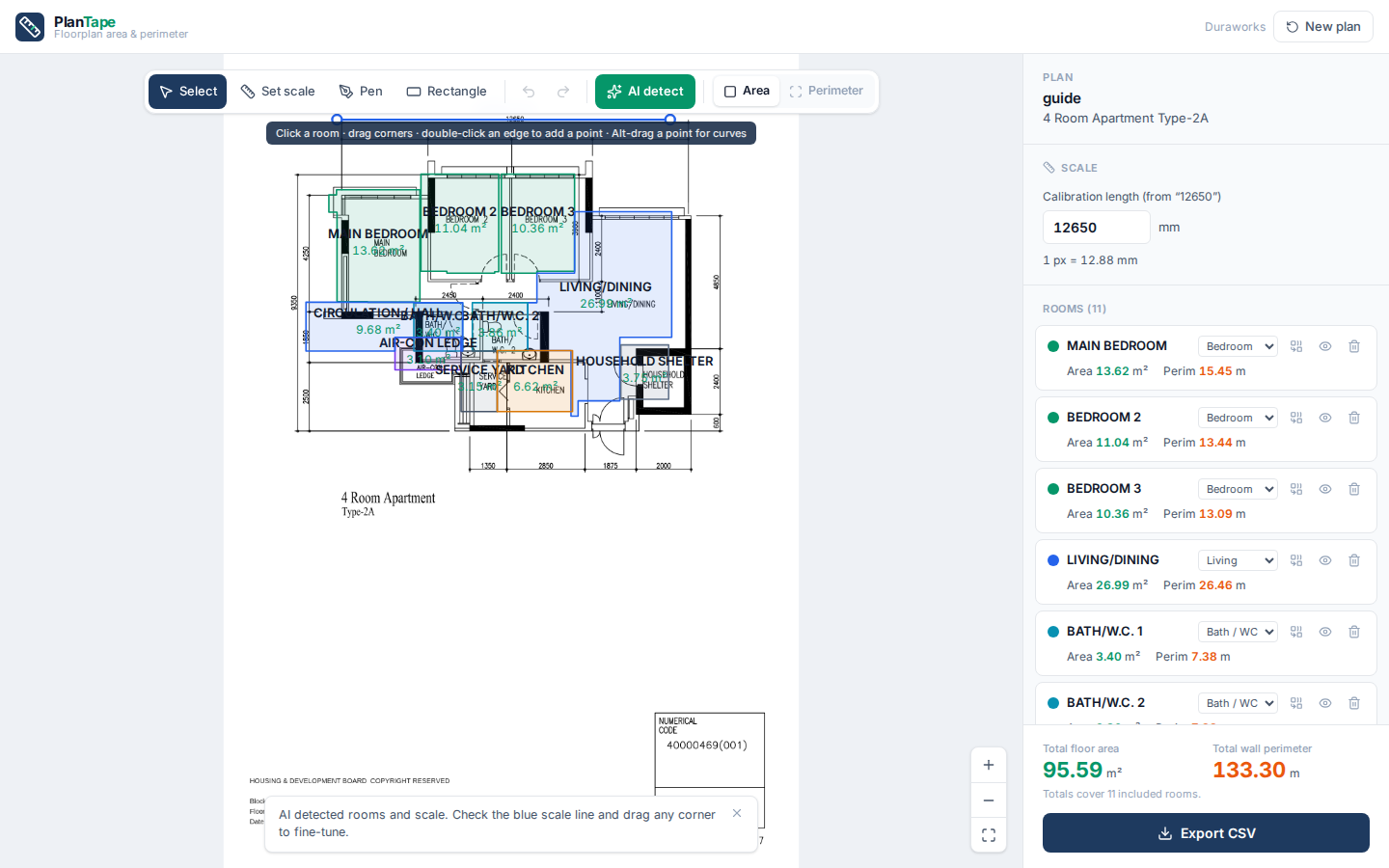Click the Duraworks link
The width and height of the screenshot is (1389, 868).
tap(1235, 27)
